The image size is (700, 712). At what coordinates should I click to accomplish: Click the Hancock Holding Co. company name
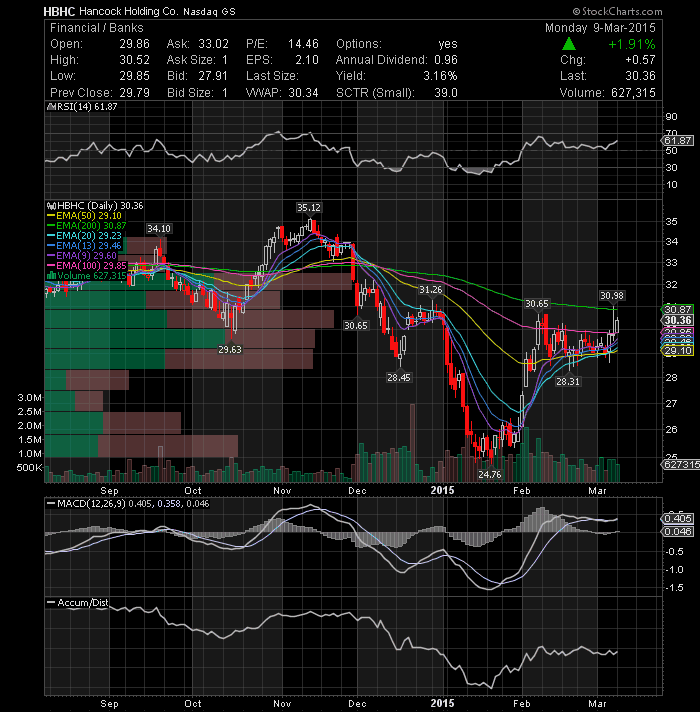tap(129, 11)
